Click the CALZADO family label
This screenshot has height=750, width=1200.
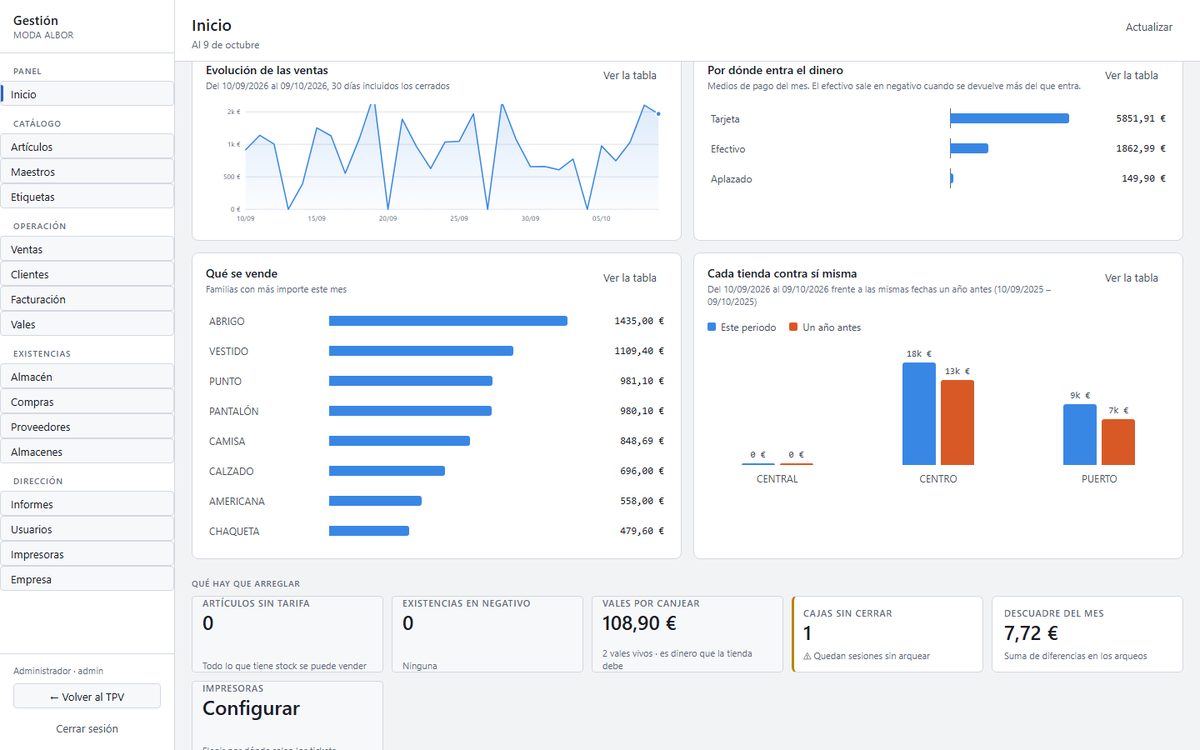pos(231,471)
